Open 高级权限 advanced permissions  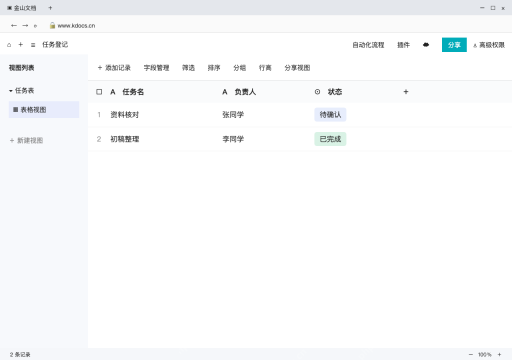489,45
